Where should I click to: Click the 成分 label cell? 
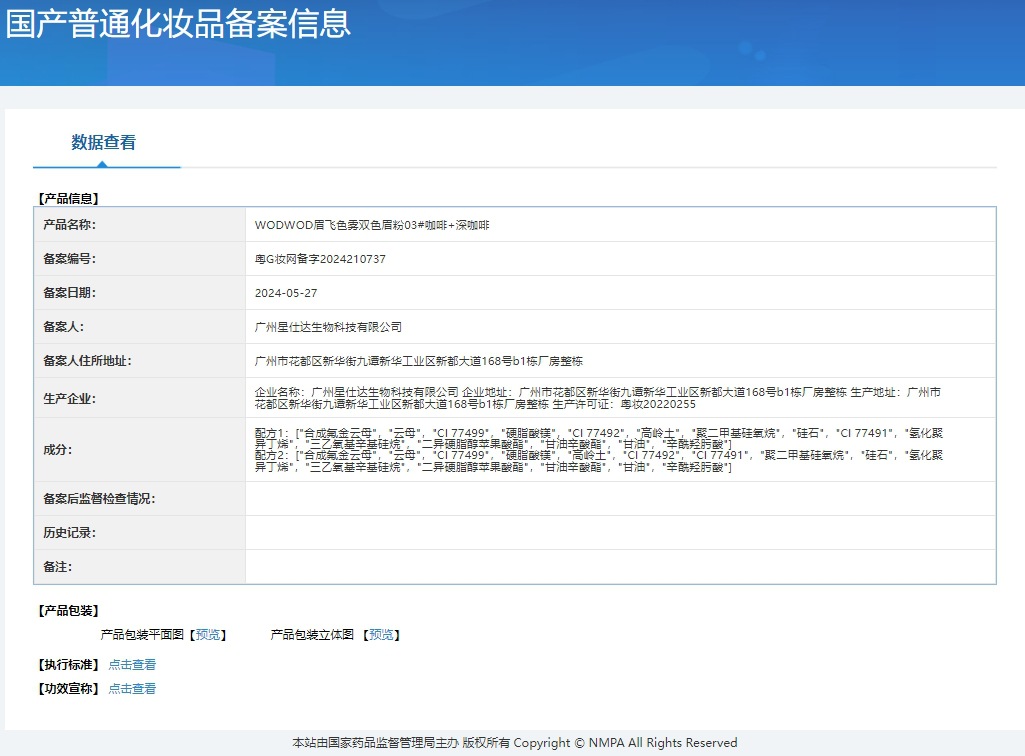[x=140, y=450]
